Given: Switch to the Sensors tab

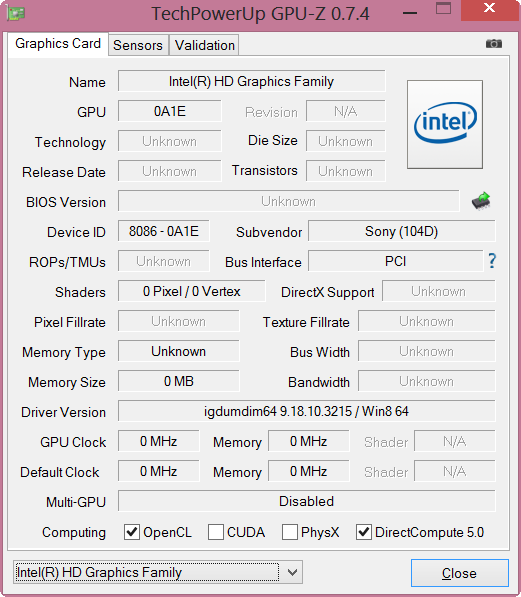Looking at the screenshot, I should click(x=138, y=45).
